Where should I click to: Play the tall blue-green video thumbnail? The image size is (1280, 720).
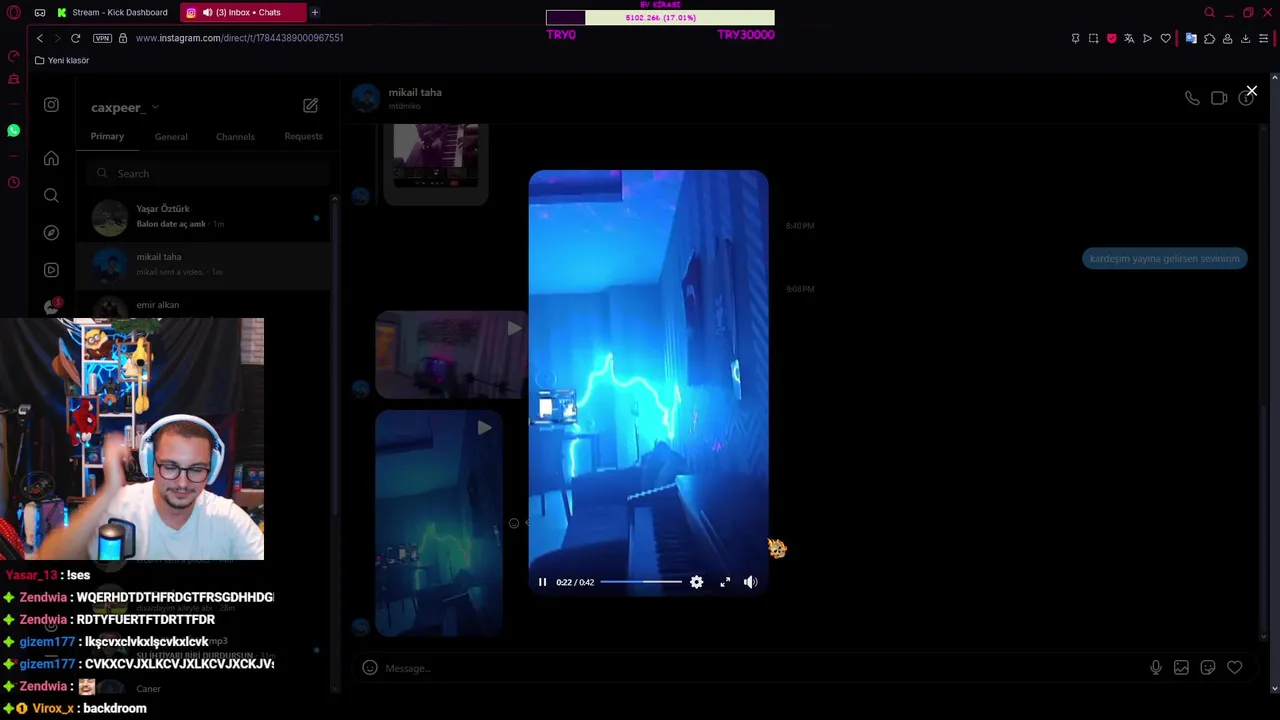438,523
